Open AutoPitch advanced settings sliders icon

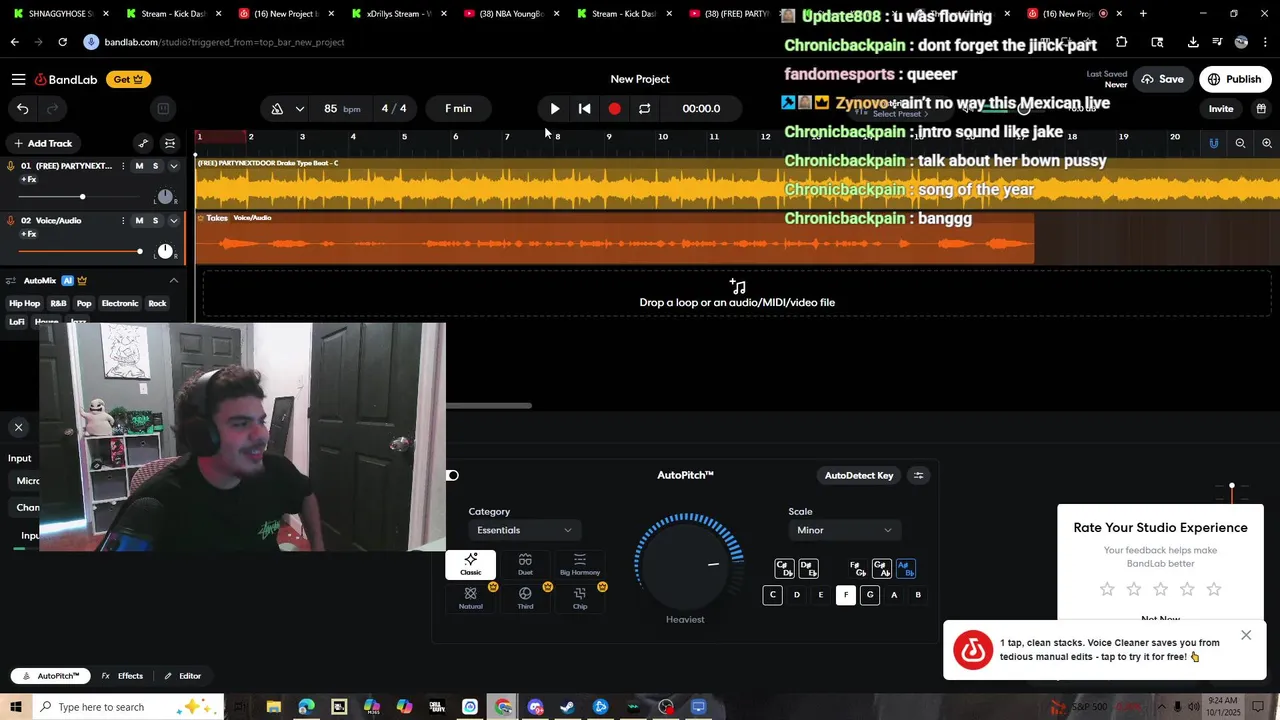(x=918, y=475)
